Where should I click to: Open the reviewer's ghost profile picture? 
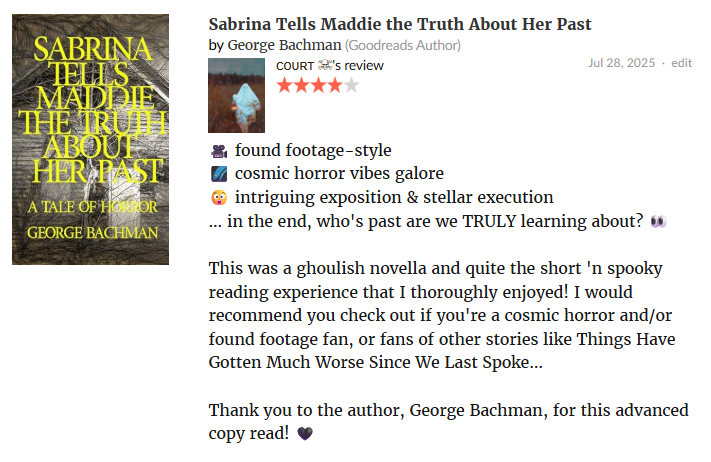pyautogui.click(x=236, y=96)
